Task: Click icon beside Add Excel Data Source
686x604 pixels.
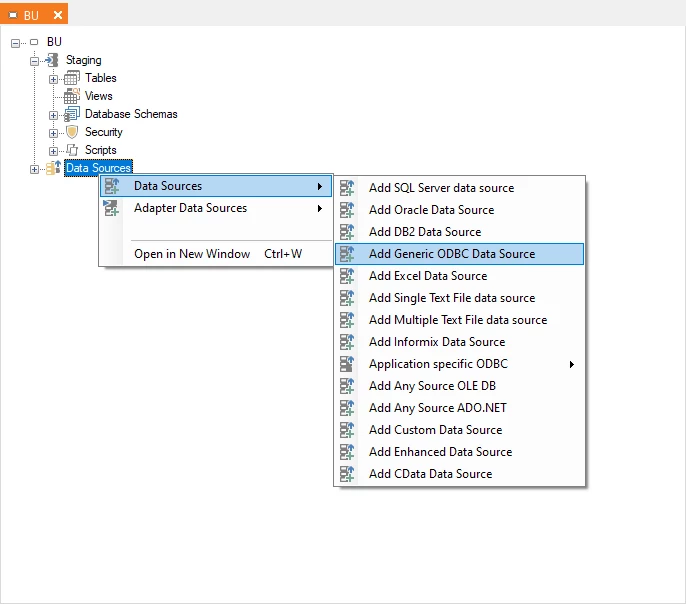Action: (x=347, y=276)
